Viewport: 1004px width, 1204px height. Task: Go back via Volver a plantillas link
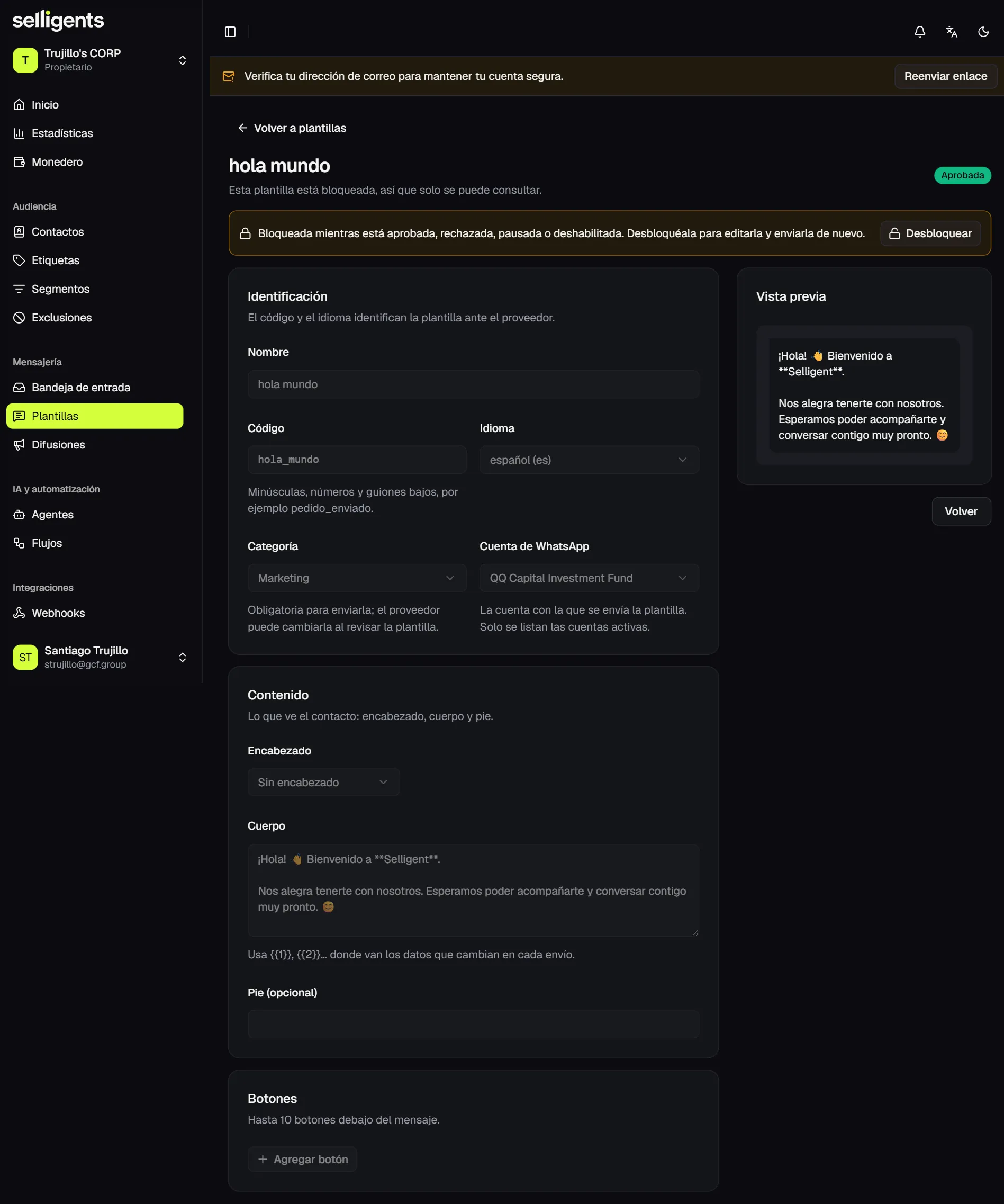292,128
